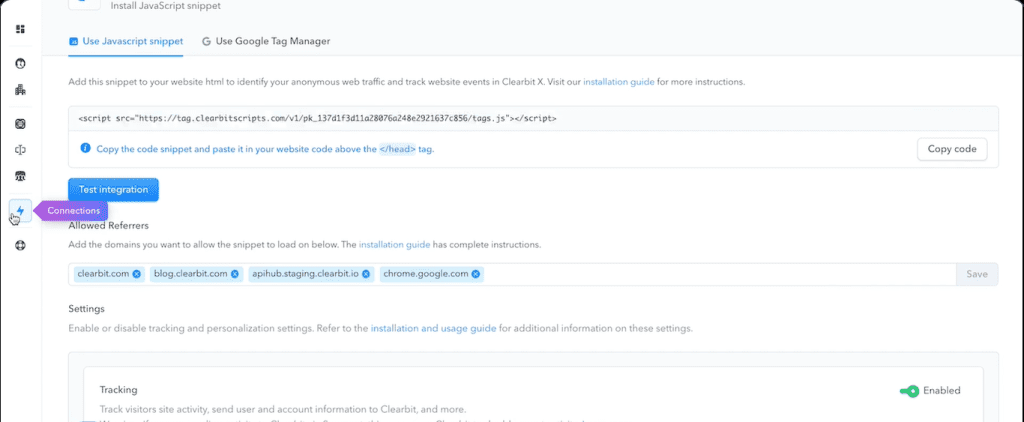Open the audiences people-group sidebar icon

click(20, 176)
